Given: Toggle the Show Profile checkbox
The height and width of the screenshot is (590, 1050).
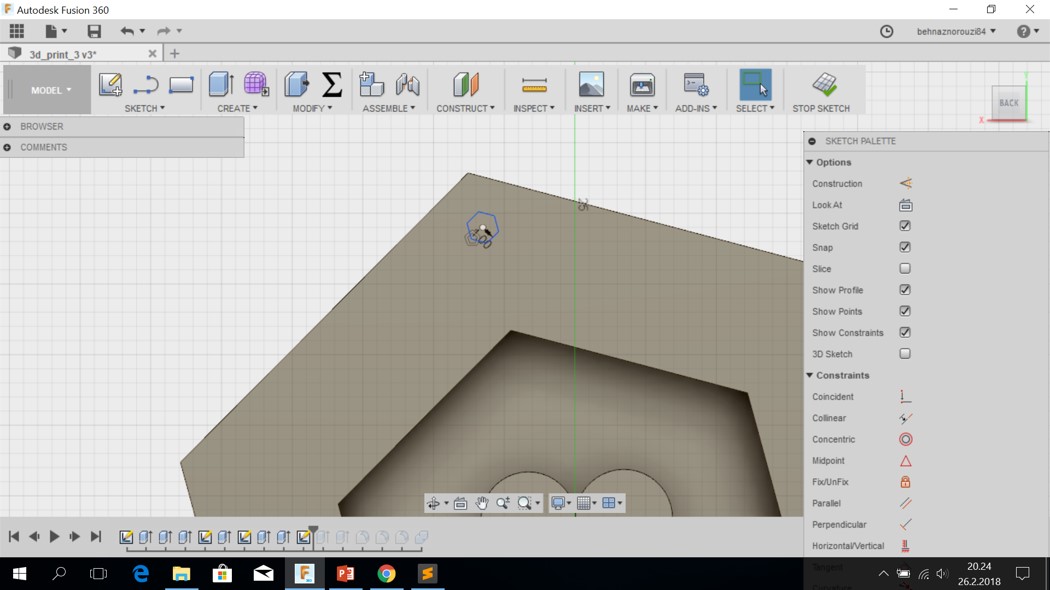Looking at the screenshot, I should [905, 290].
